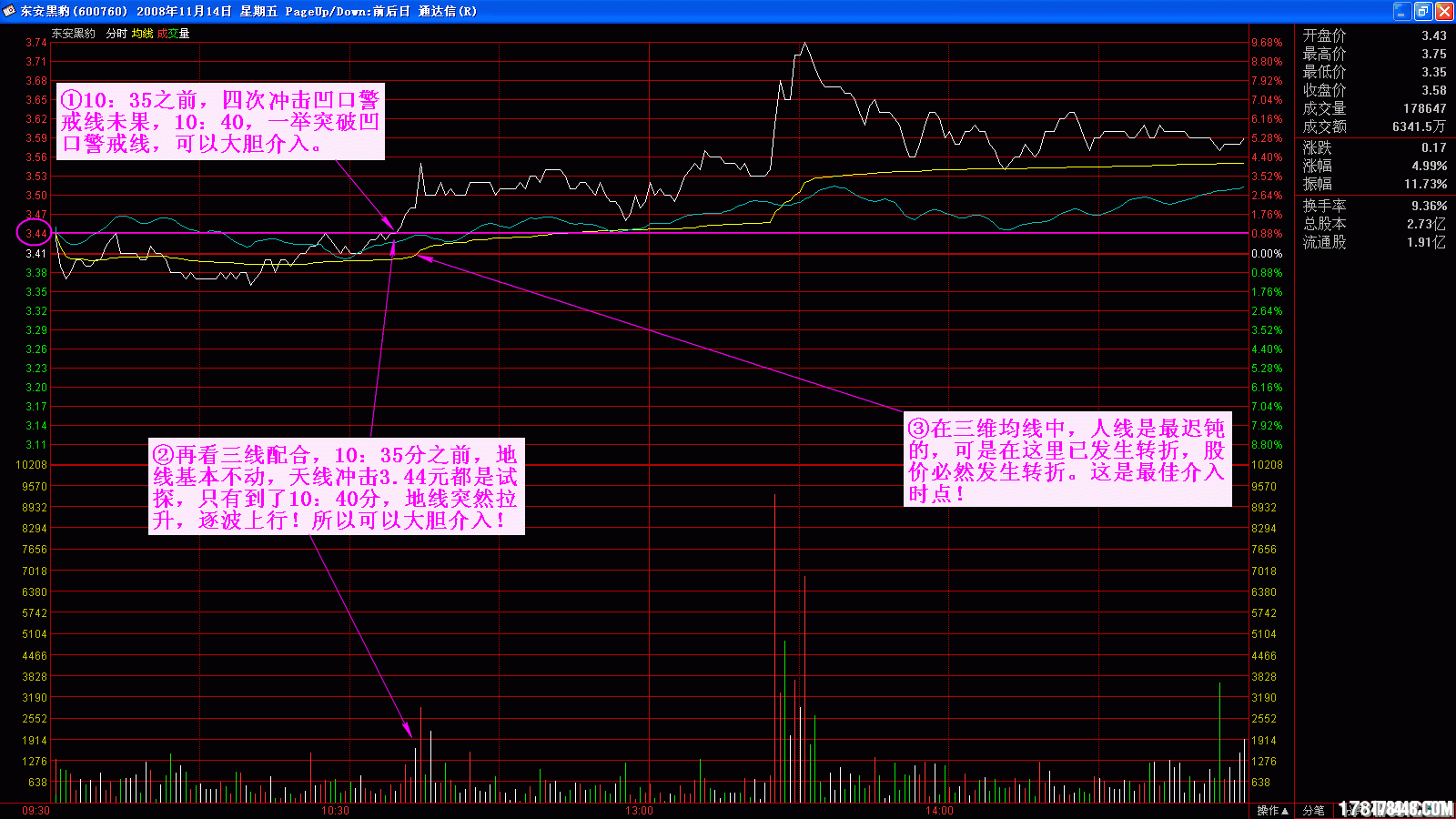Select the 东安黑豹 stock name label above the chart

[73, 34]
